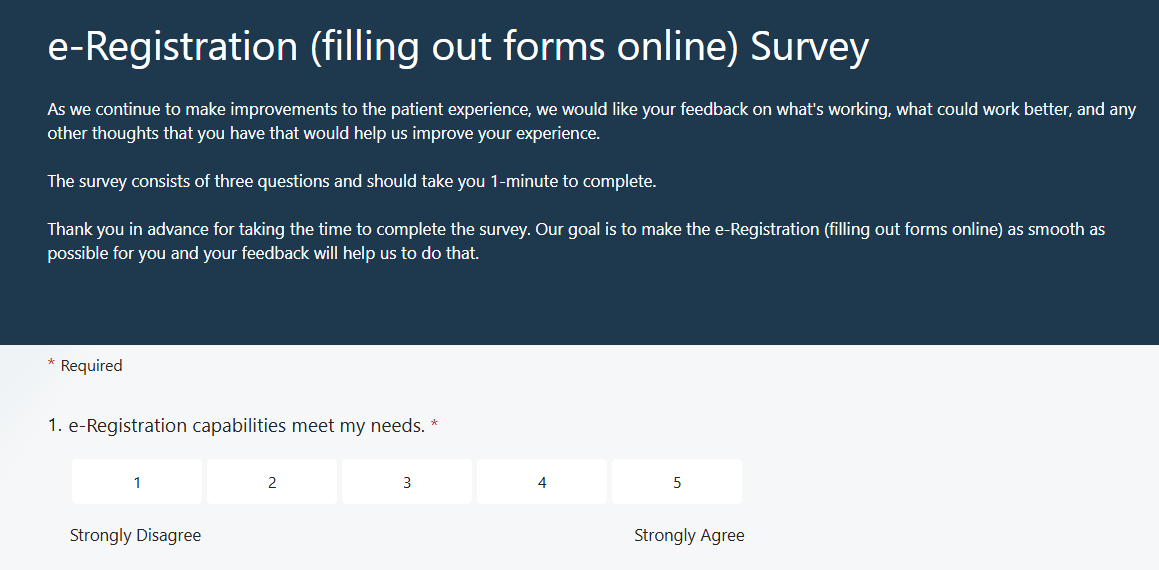Click the Strongly Disagree label
The image size is (1159, 570).
[x=135, y=536]
